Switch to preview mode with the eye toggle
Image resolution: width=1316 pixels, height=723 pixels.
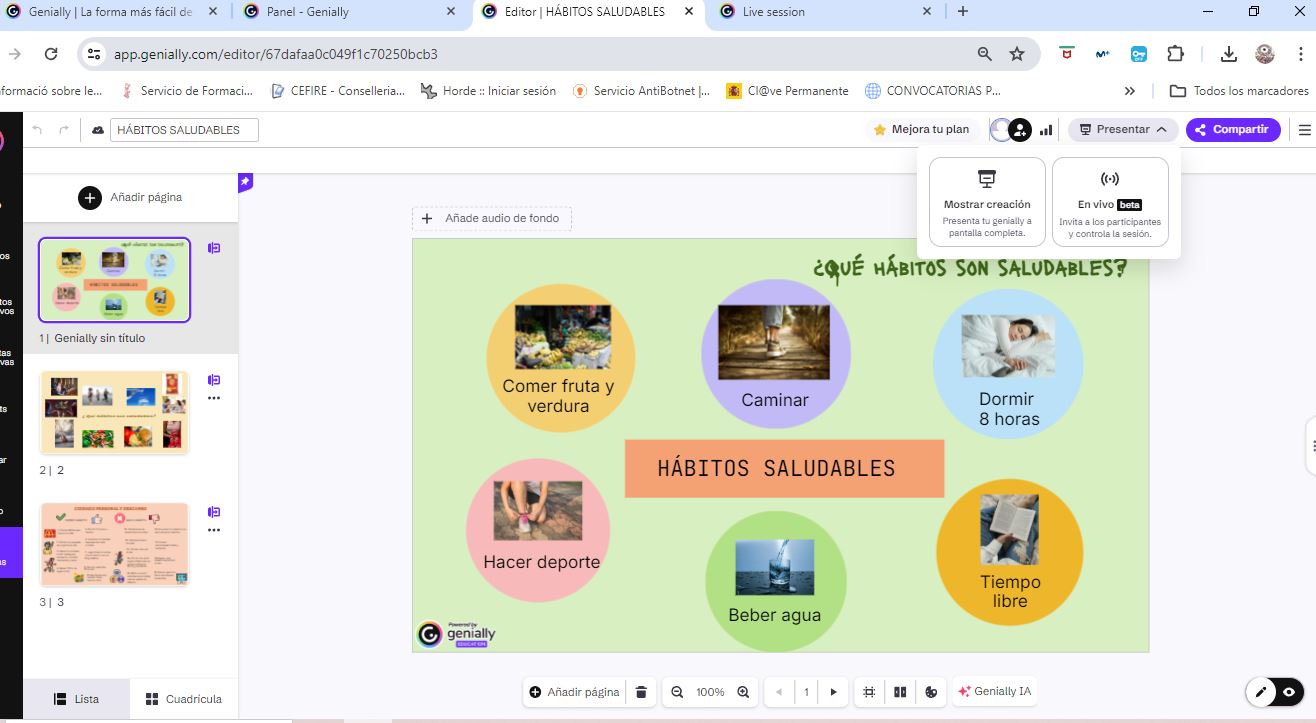pos(1289,692)
